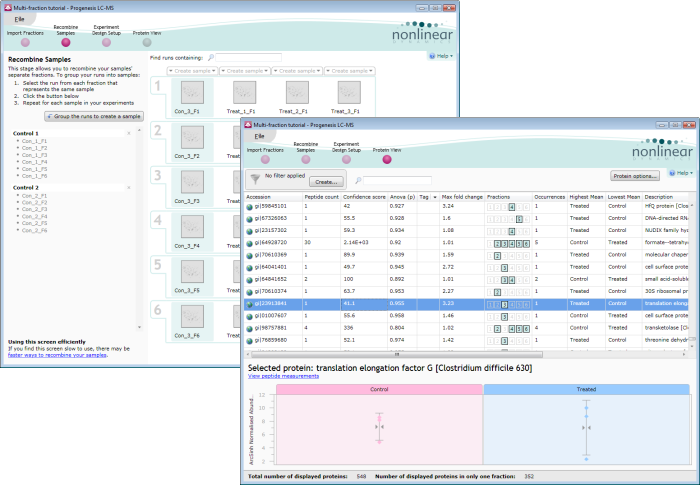Click globe icon for protein gi|59845101
The image size is (700, 485).
(250, 207)
